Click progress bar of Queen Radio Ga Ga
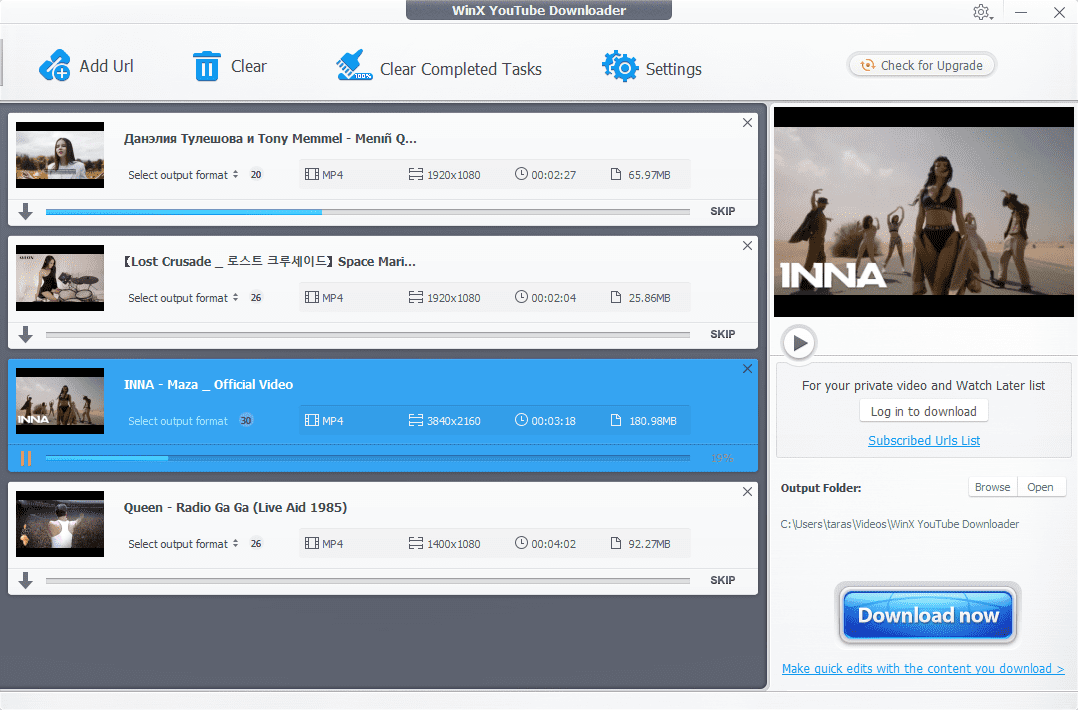Screen dimensions: 1078x710 368,581
